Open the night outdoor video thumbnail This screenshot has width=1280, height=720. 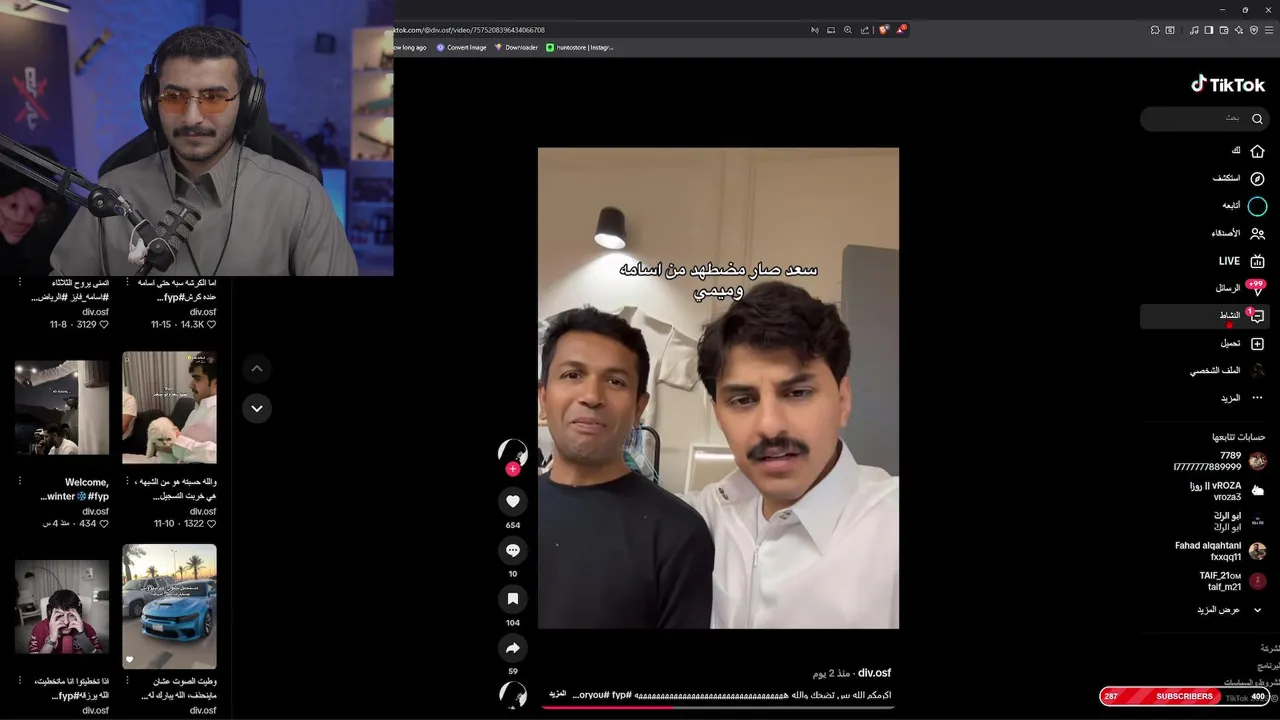point(62,407)
